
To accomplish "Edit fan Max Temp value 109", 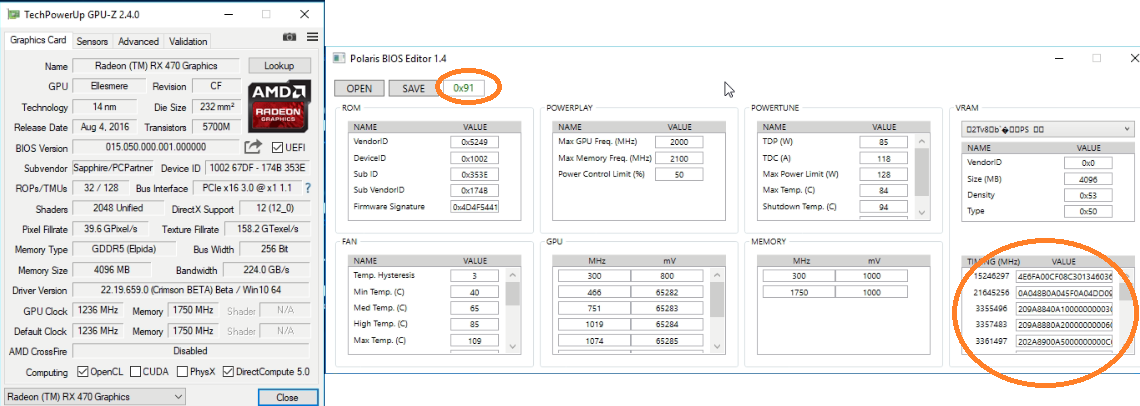I will pos(474,341).
